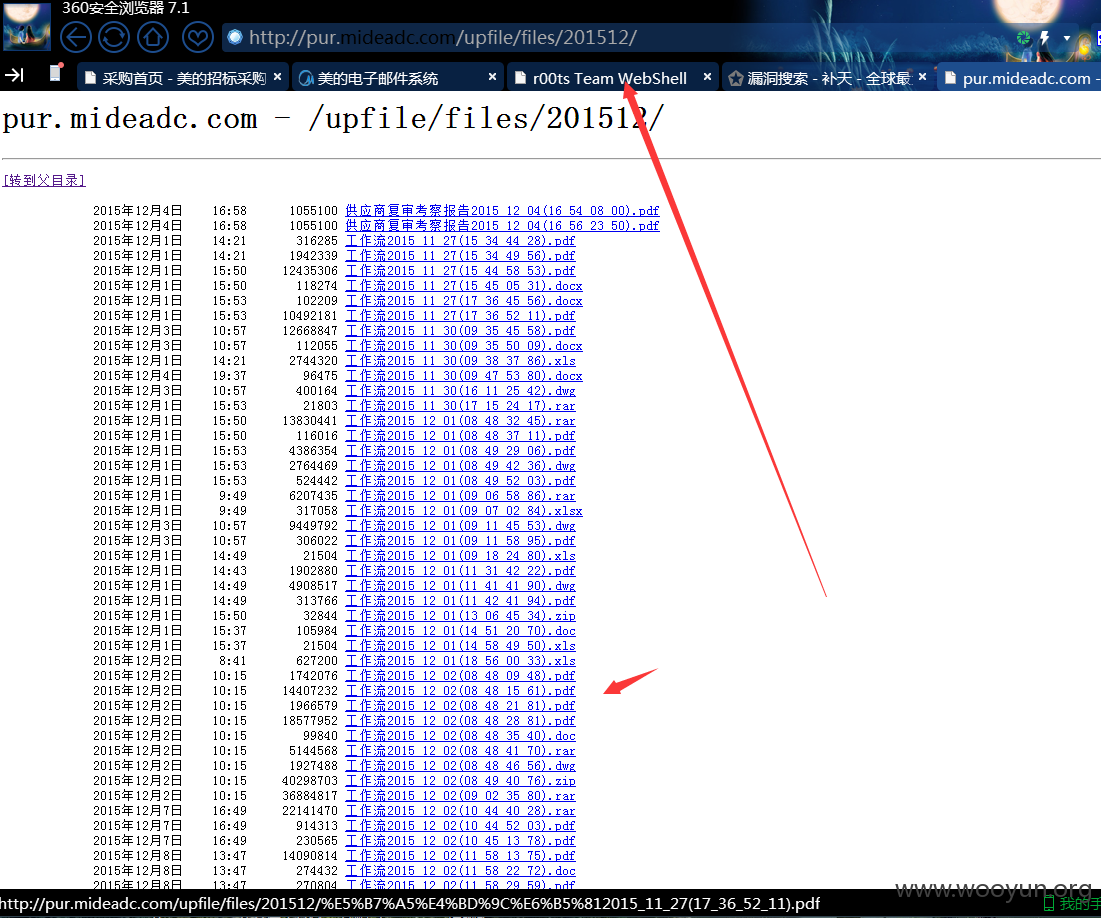The height and width of the screenshot is (918, 1101).
Task: Open 工作流2015_11_27(17_36_45_56).docx
Action: 463,301
